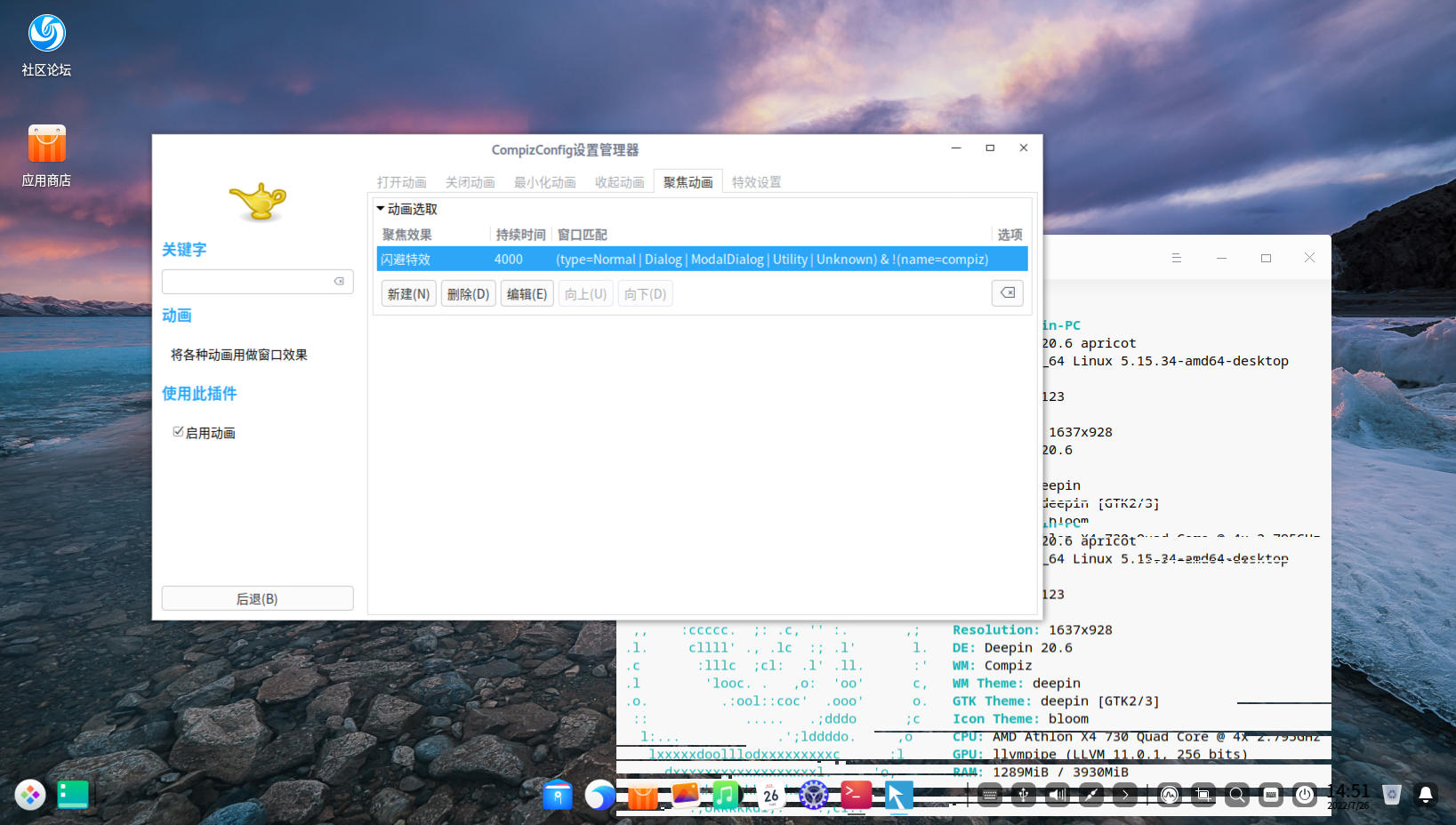Open the 应用商店 desktop icon

pyautogui.click(x=46, y=156)
